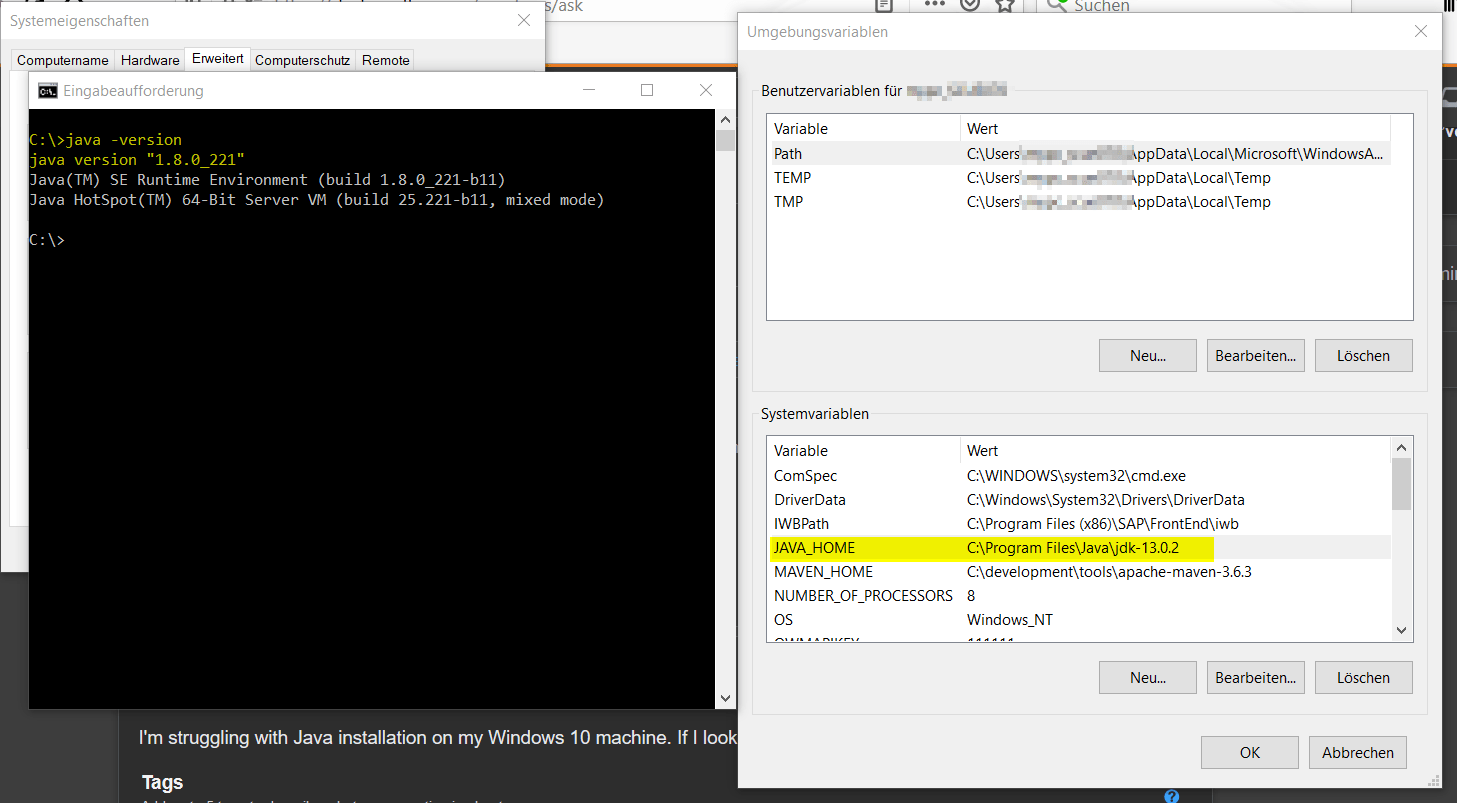Close the Systemeigenschaften window with X
Viewport: 1457px width, 803px height.
(x=523, y=20)
